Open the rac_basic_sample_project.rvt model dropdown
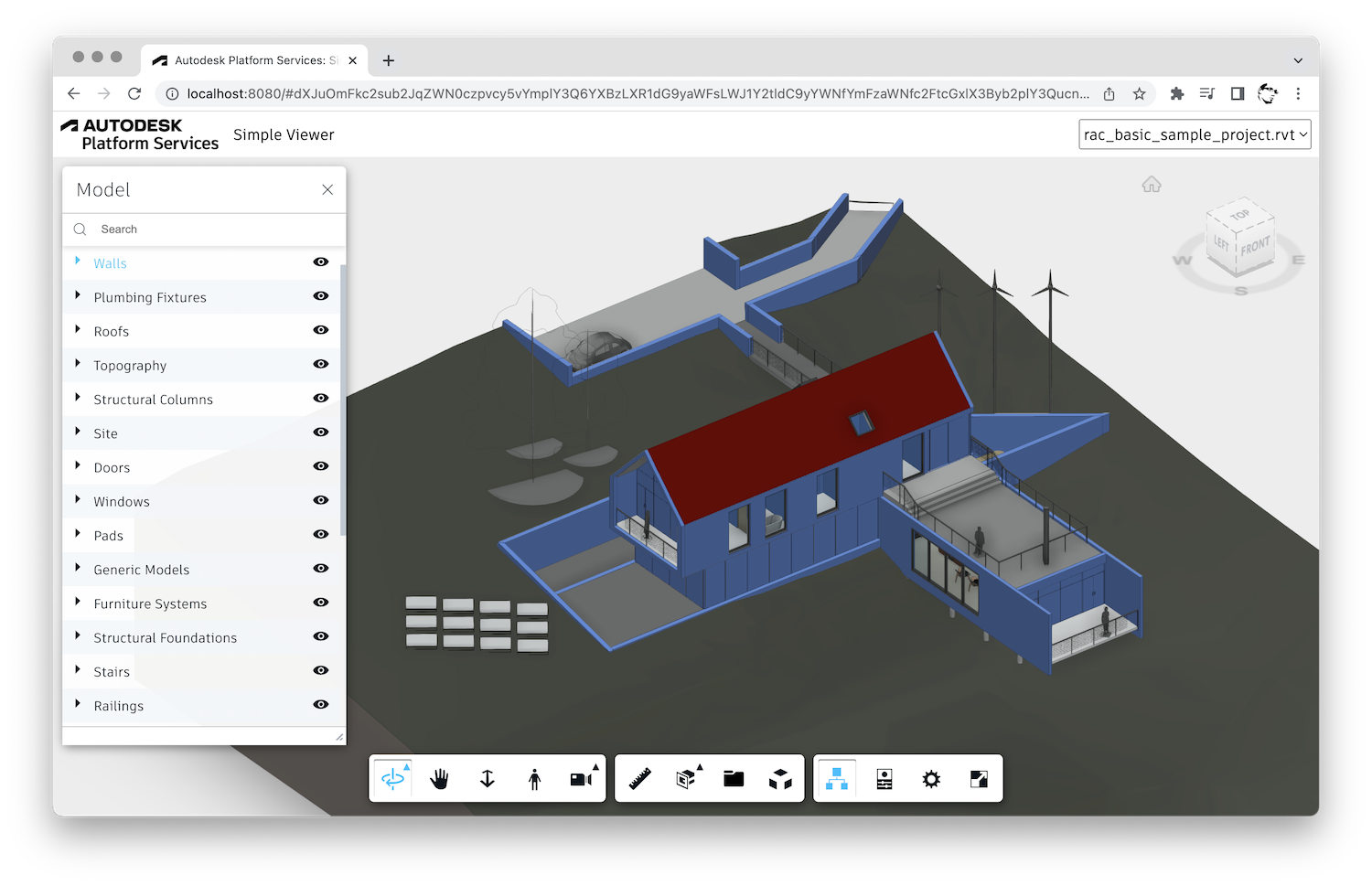Screen dimensions: 1372x886 [1195, 133]
